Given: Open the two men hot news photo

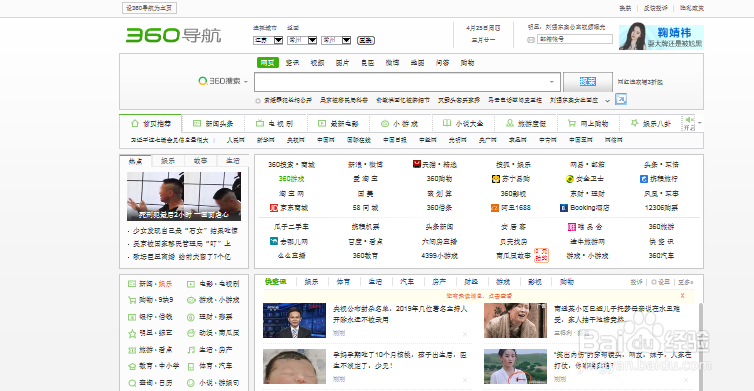Looking at the screenshot, I should tap(184, 196).
